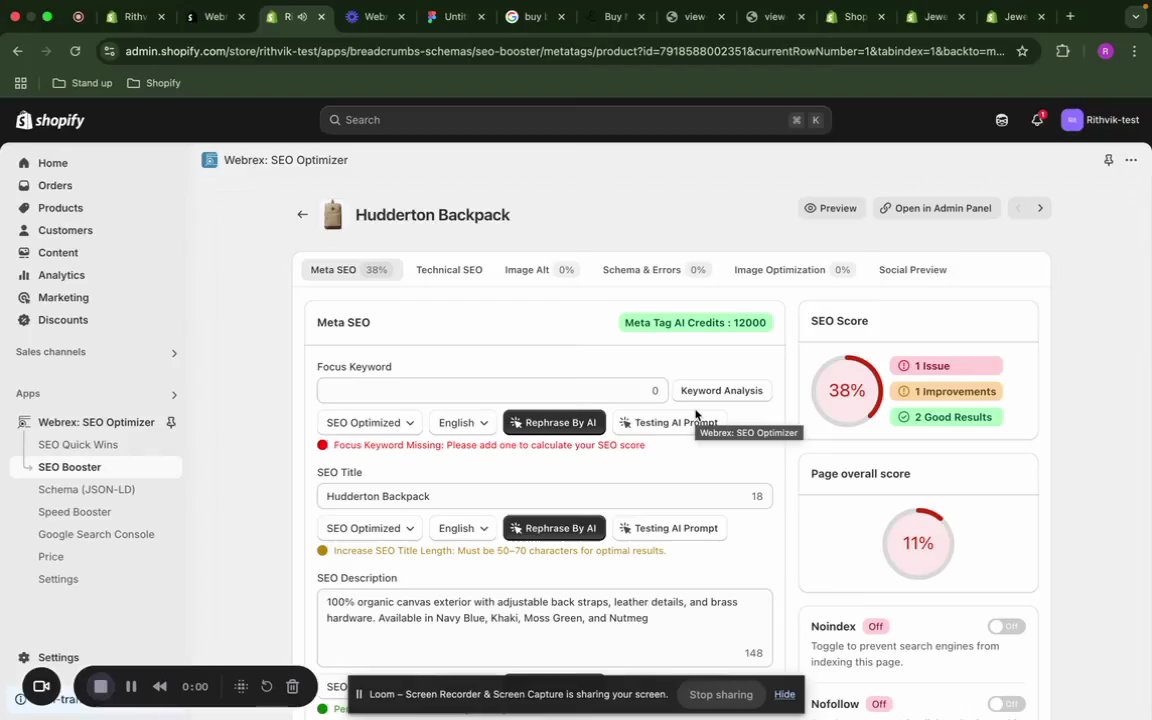Open Content section
1152x720 pixels.
coord(57,253)
